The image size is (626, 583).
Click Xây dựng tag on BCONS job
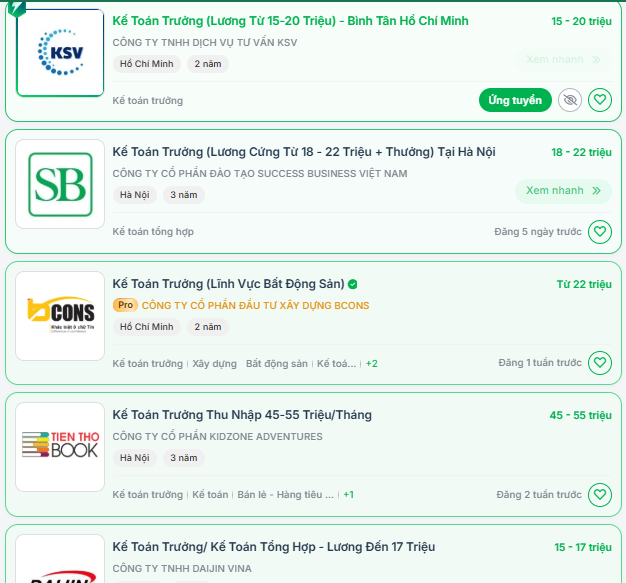coord(214,363)
